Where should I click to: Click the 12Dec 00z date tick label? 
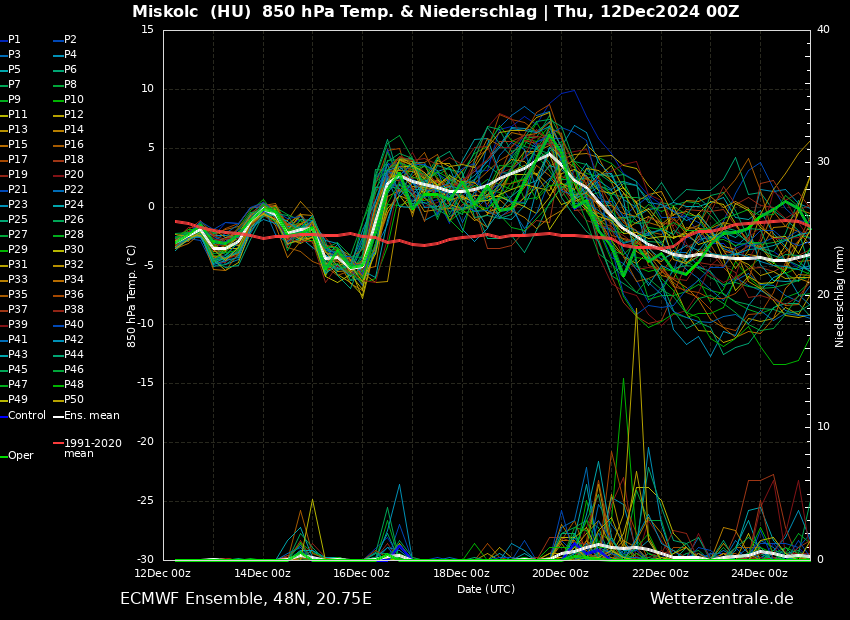(163, 573)
